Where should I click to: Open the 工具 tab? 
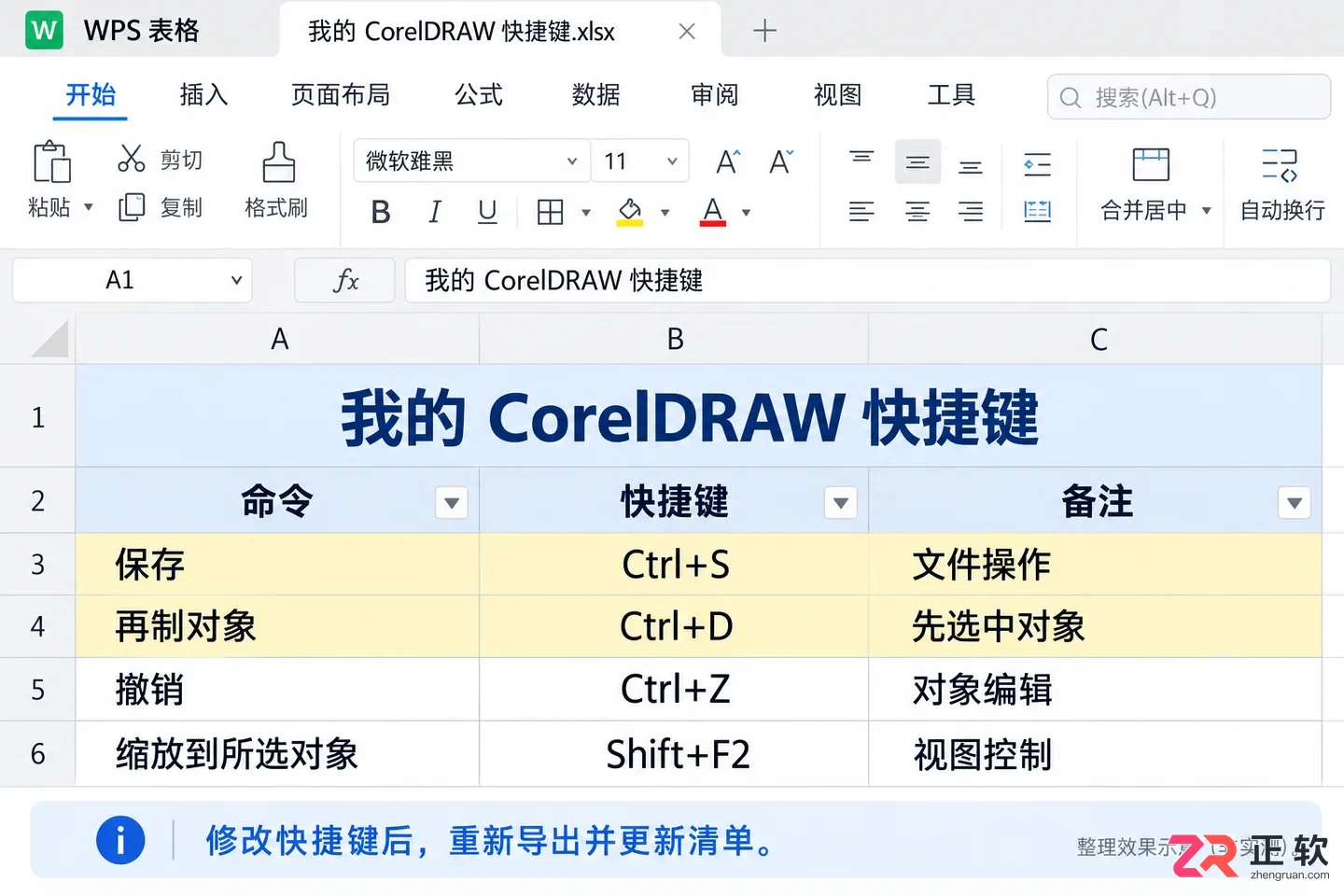point(951,94)
